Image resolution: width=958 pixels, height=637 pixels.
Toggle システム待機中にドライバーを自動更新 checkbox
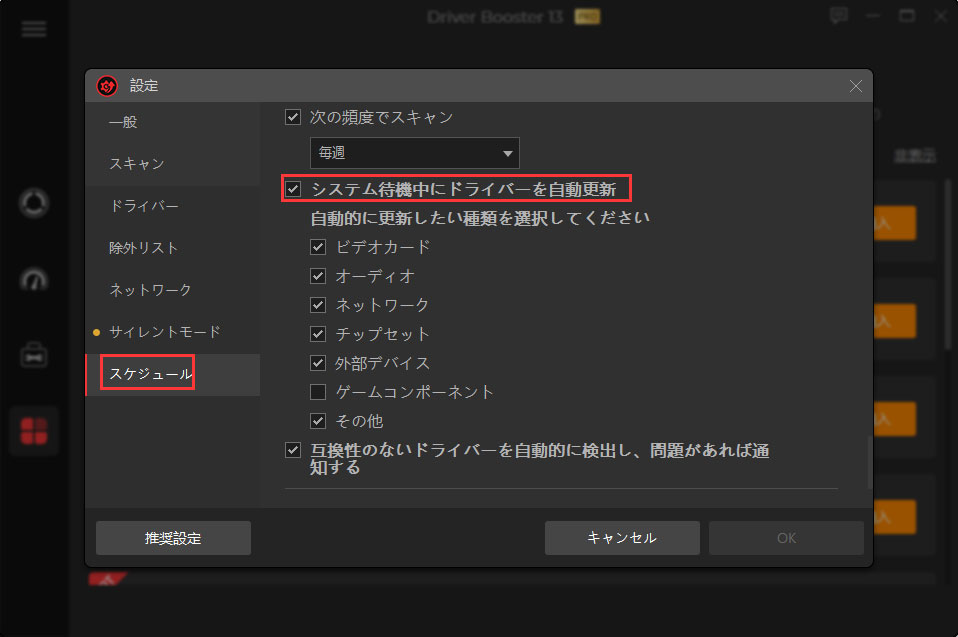tap(293, 189)
